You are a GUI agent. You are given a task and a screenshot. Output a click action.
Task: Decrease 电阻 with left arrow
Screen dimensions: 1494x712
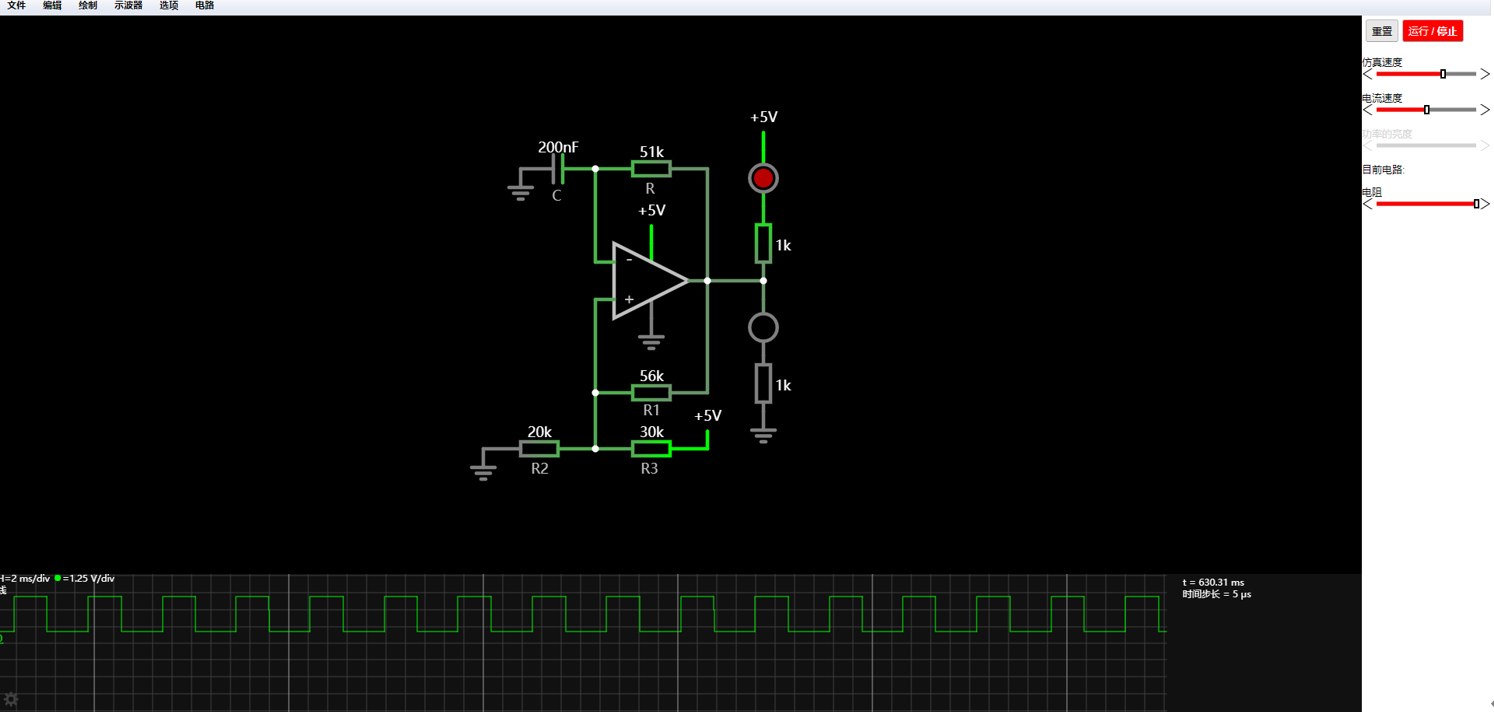[1368, 204]
